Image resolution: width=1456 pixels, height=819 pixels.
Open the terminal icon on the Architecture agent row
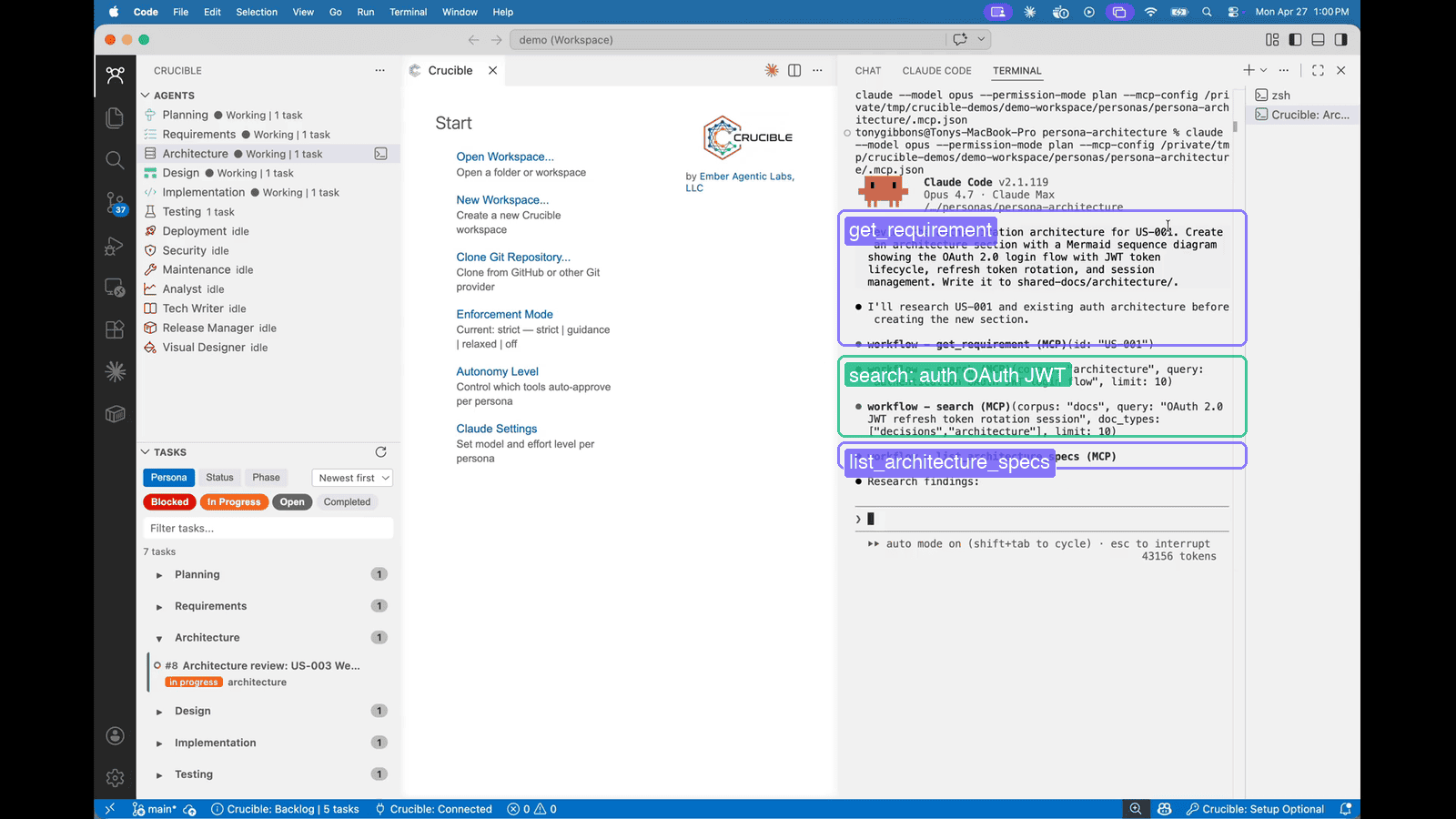[x=381, y=154]
